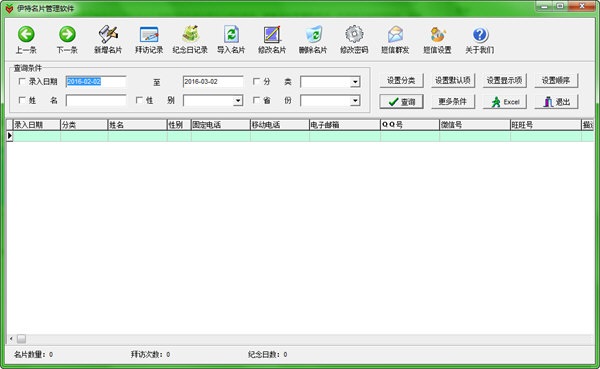Click the Set Defaults (设置默认项) button
The height and width of the screenshot is (369, 600).
(453, 80)
